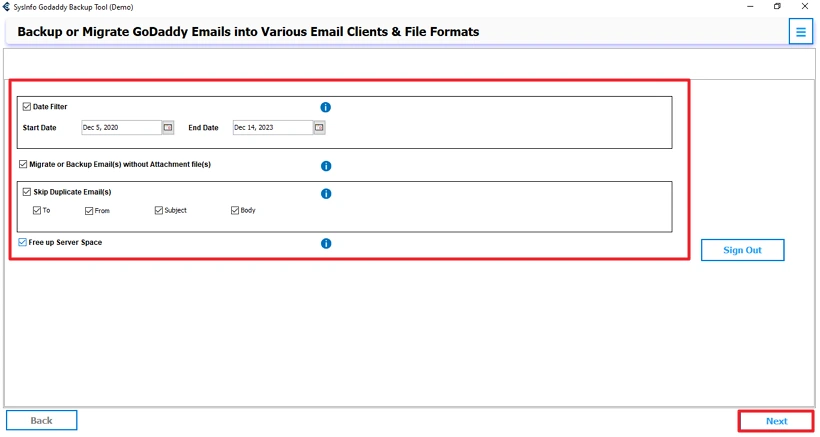This screenshot has height=437, width=820.
Task: Uncheck the Body duplicate criterion
Action: 235,210
